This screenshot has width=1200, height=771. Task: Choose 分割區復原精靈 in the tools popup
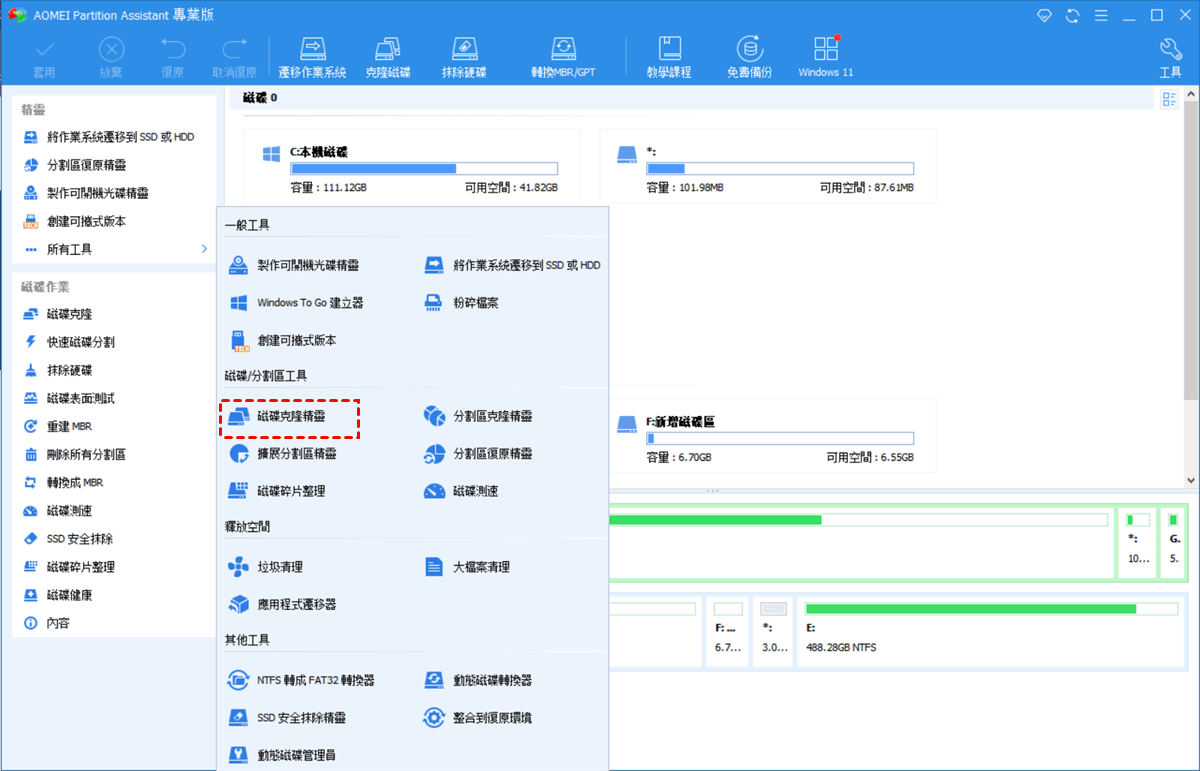478,454
